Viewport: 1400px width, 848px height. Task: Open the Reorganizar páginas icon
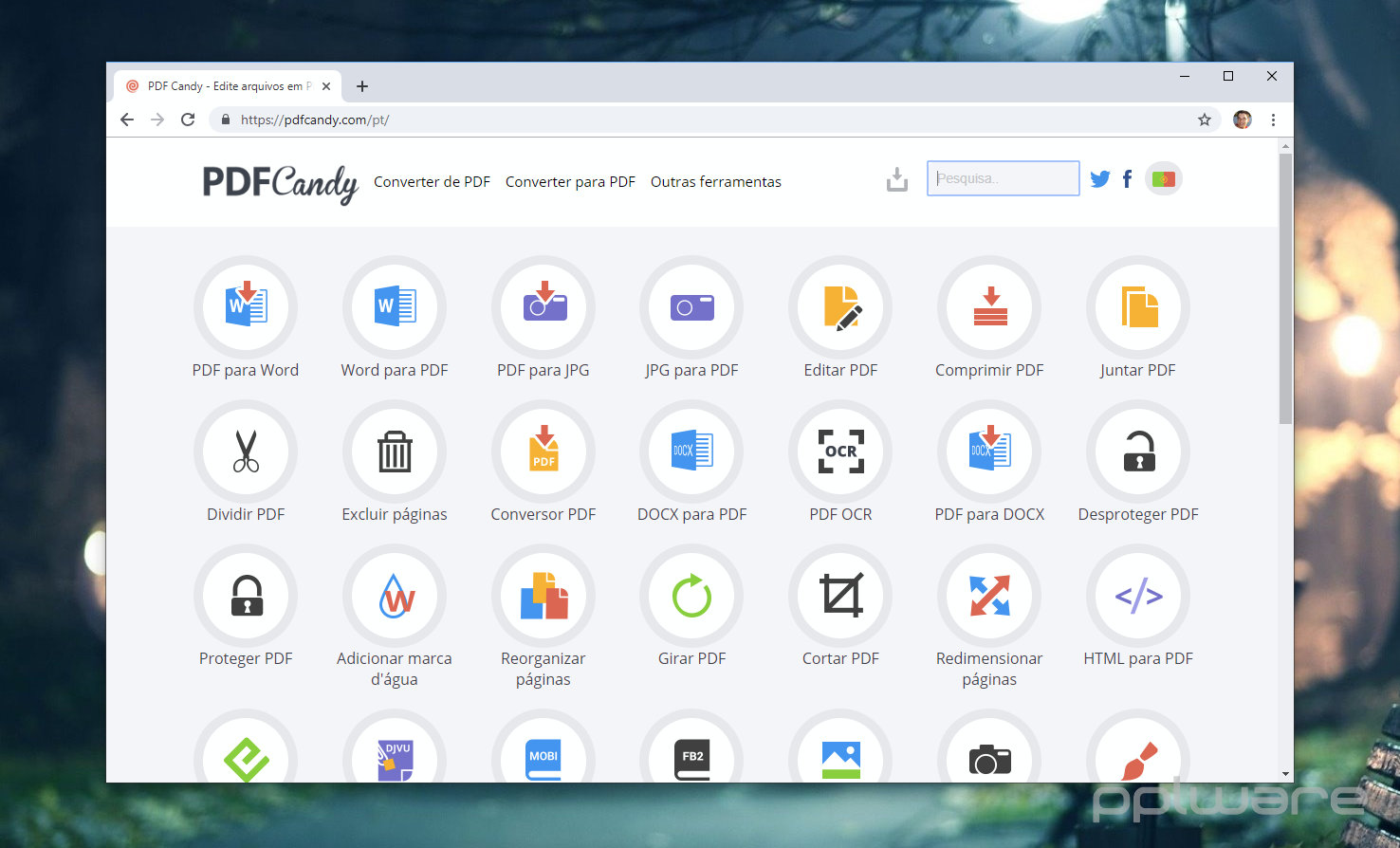tap(543, 596)
